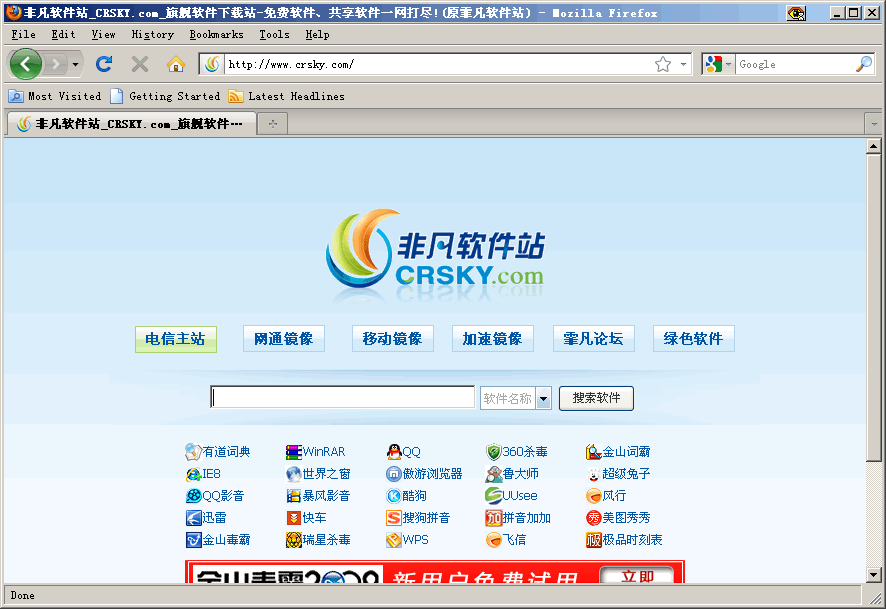Click the 鲁大师 icon
Image resolution: width=886 pixels, height=609 pixels.
click(493, 474)
